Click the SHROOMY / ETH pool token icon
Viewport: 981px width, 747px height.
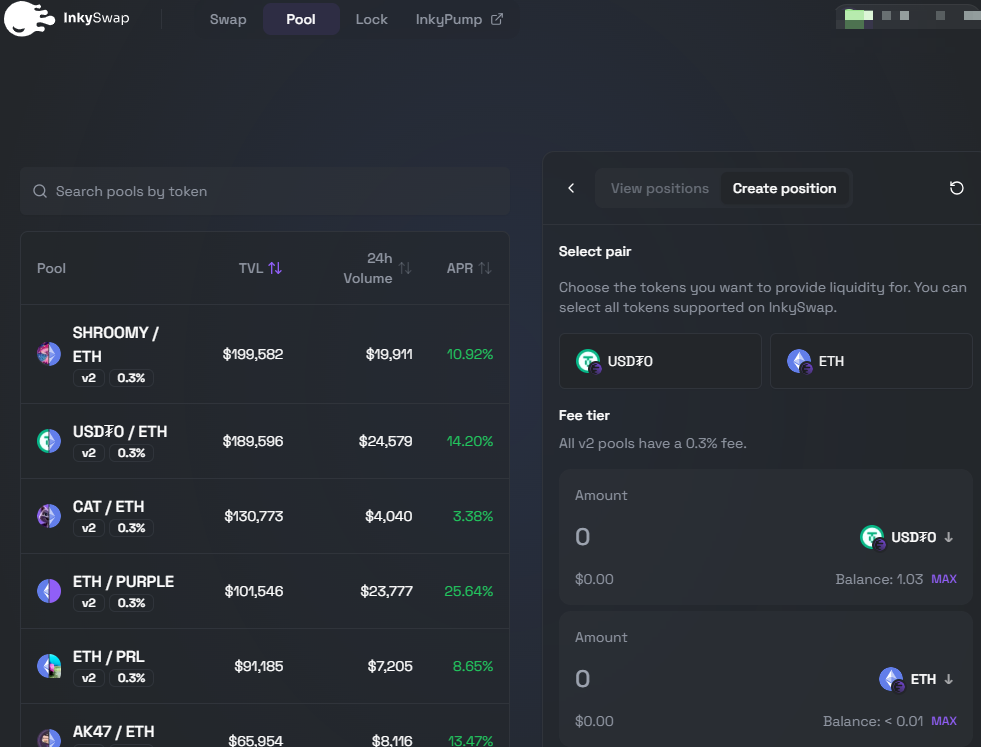point(49,353)
